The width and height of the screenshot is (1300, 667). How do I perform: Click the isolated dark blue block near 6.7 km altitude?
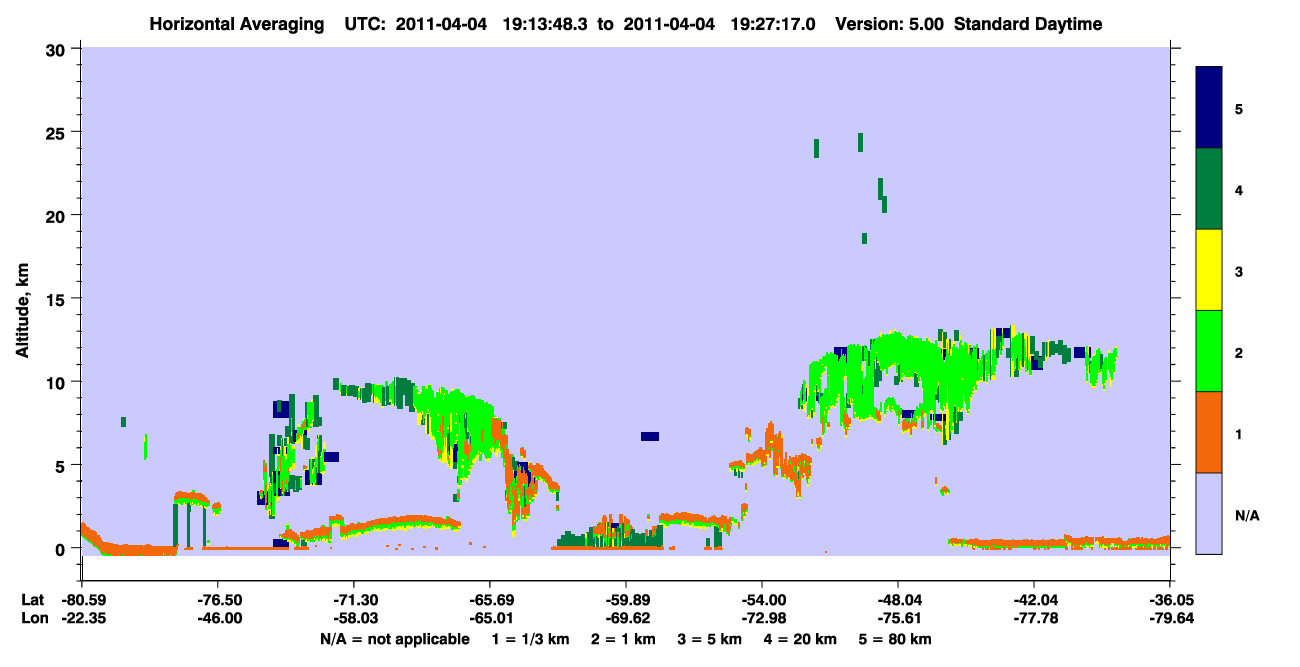(x=650, y=436)
